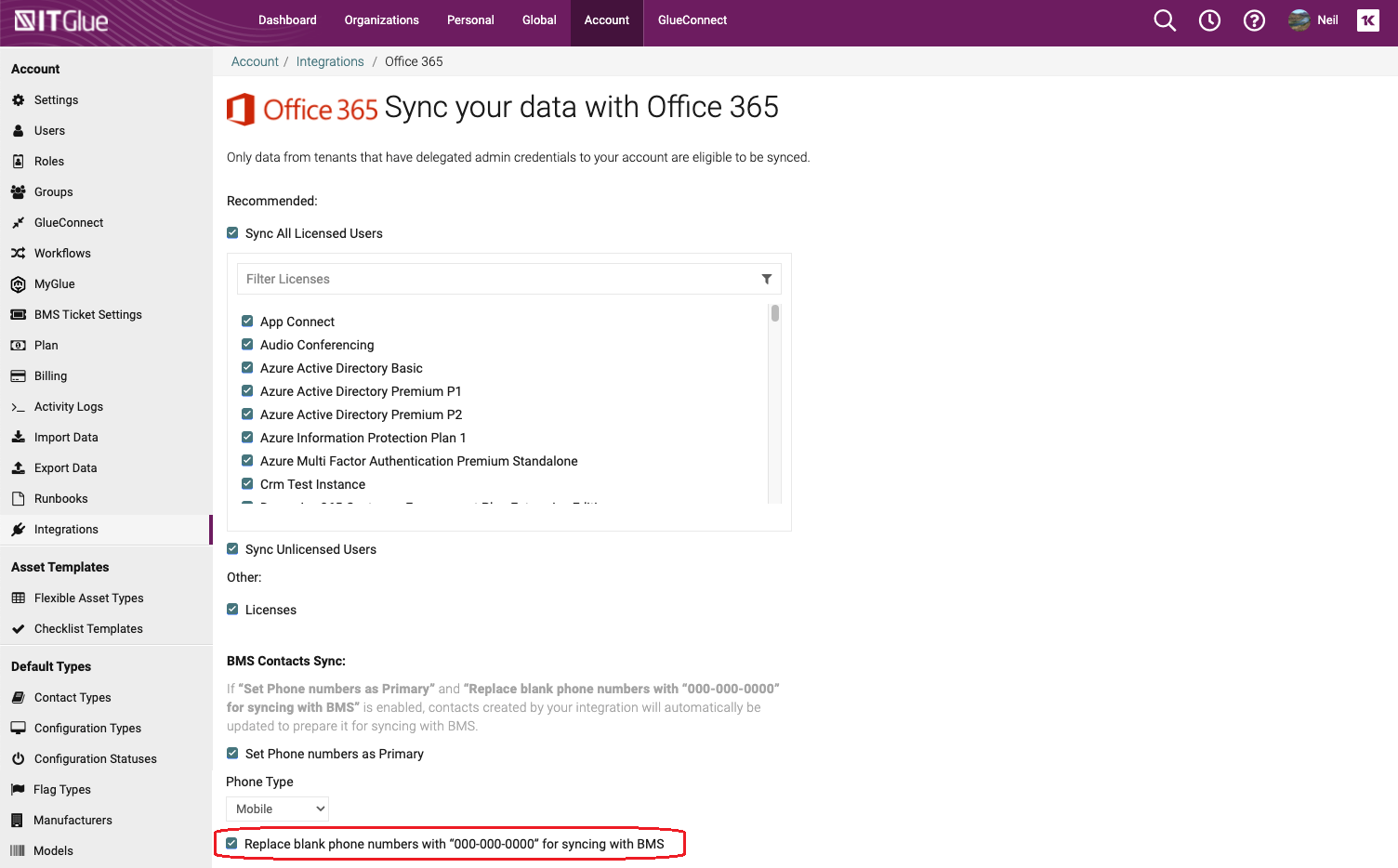Uncheck Azure Multi Factor Authentication Premium Standalone

[247, 461]
